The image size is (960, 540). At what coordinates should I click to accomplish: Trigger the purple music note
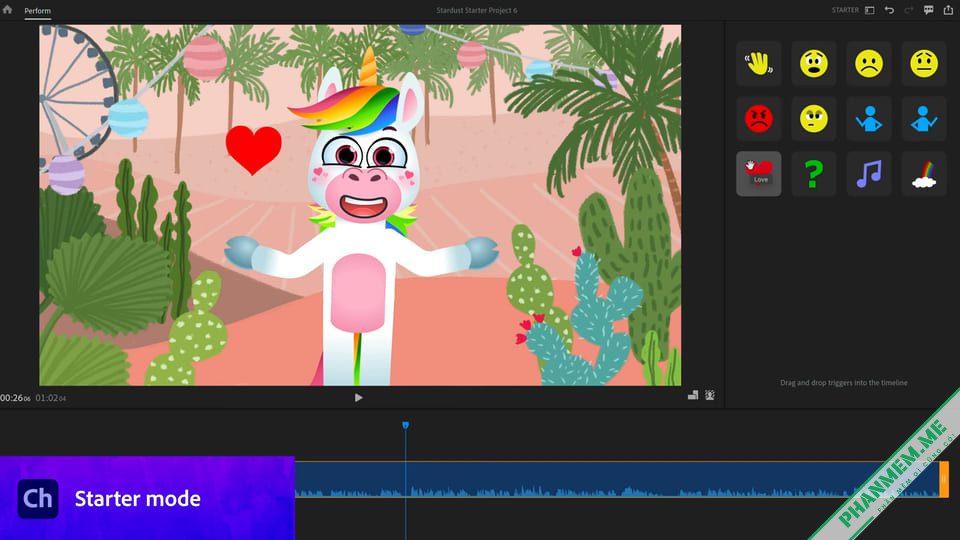coord(869,174)
